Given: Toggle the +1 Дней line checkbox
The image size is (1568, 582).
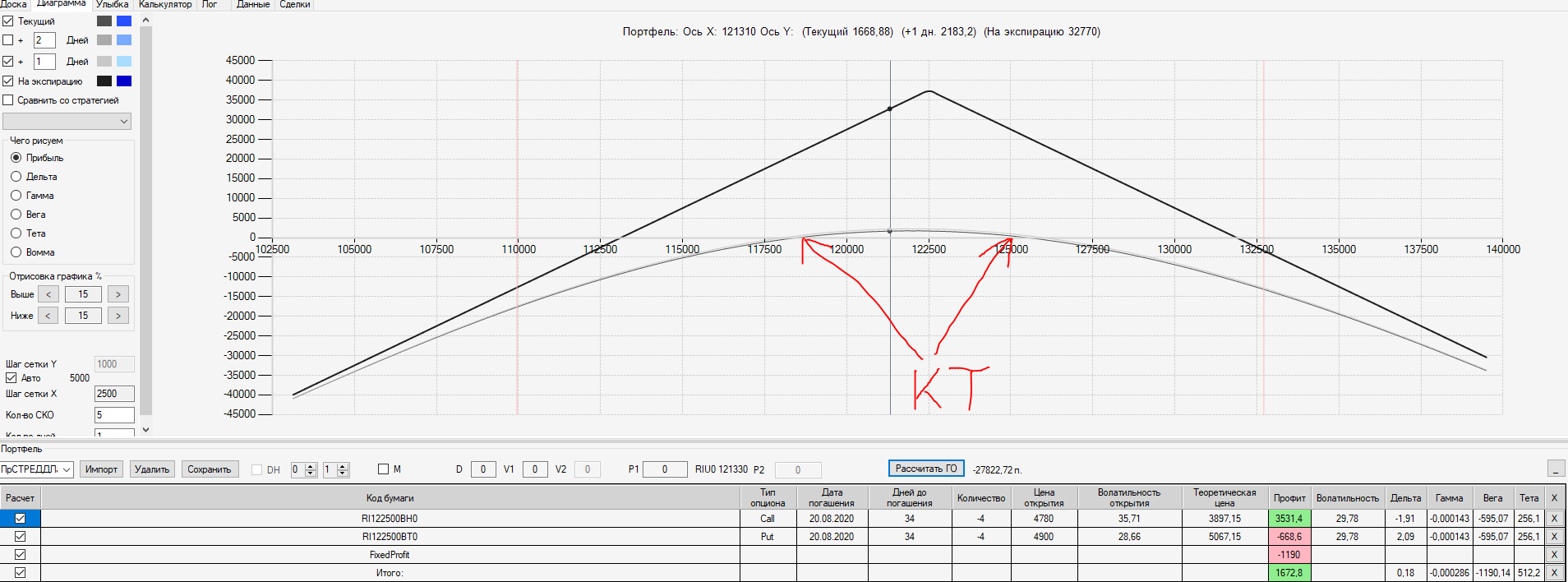Looking at the screenshot, I should pos(8,62).
